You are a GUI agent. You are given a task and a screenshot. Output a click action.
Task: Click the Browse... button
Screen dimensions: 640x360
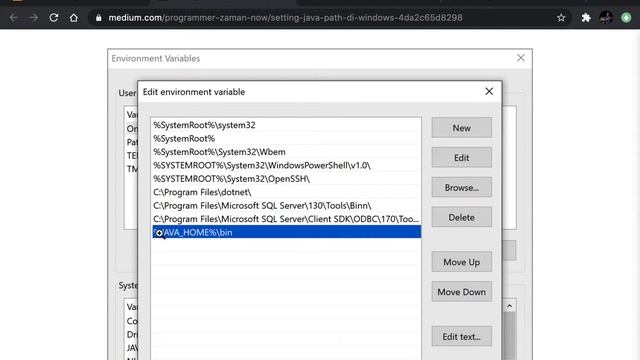coord(462,187)
